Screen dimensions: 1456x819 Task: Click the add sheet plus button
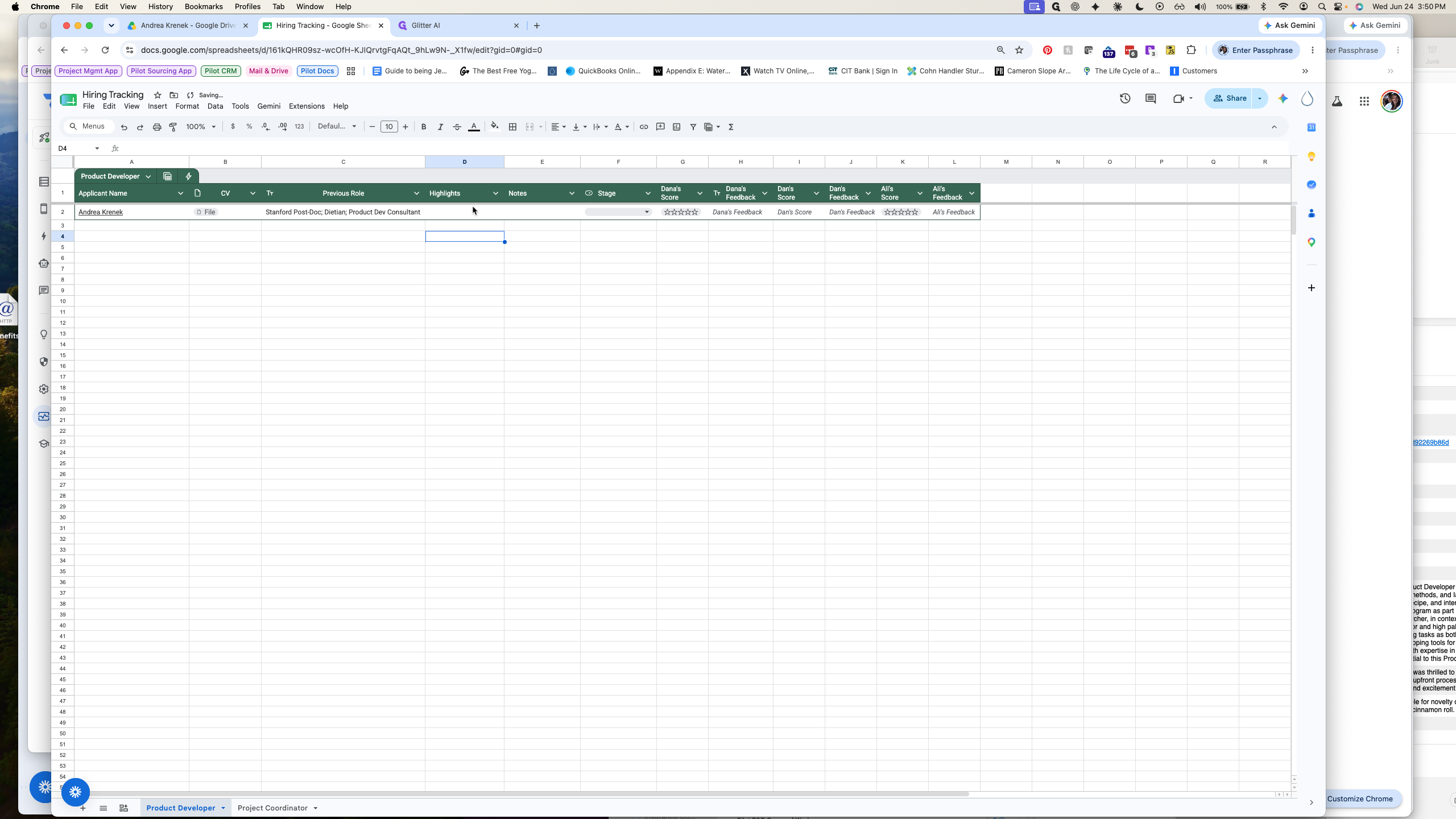point(83,808)
